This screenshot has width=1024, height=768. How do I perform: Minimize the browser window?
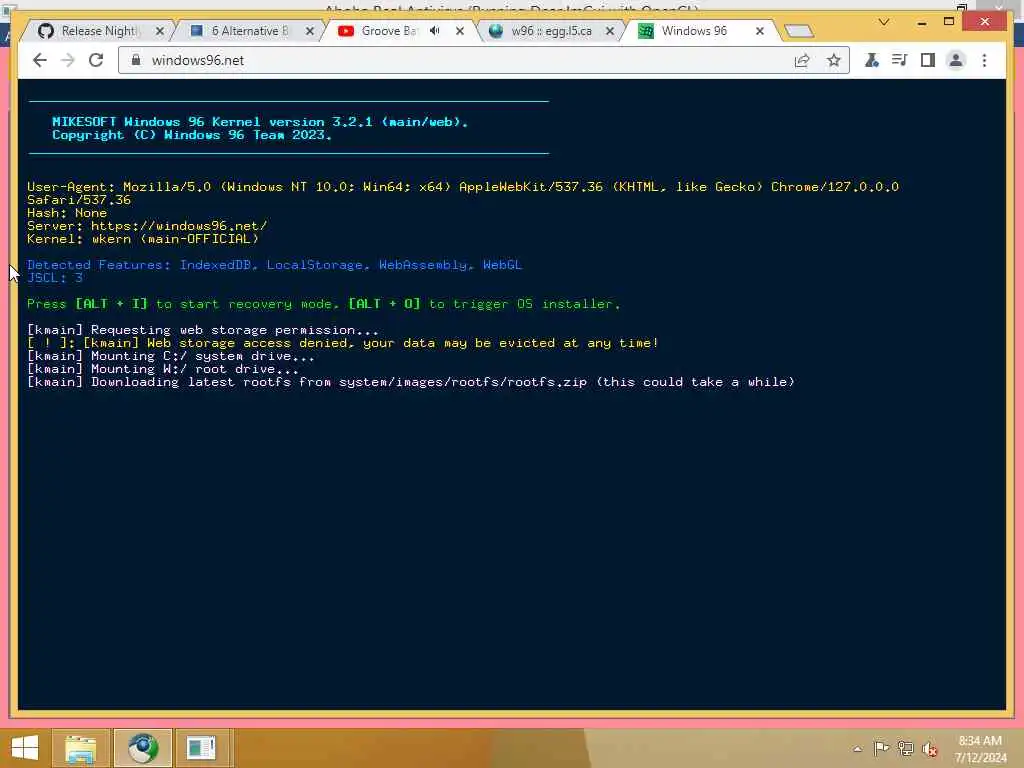(x=921, y=23)
